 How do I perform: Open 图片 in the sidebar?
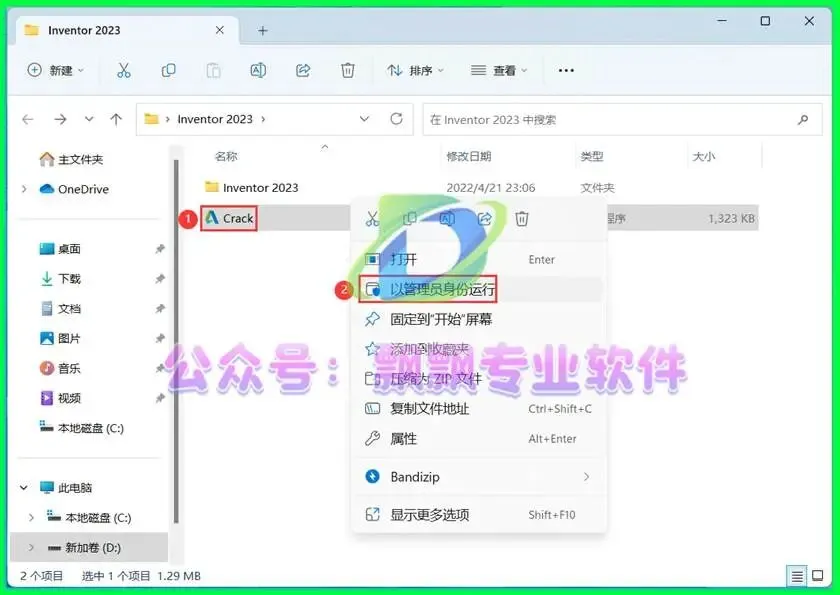click(60, 338)
